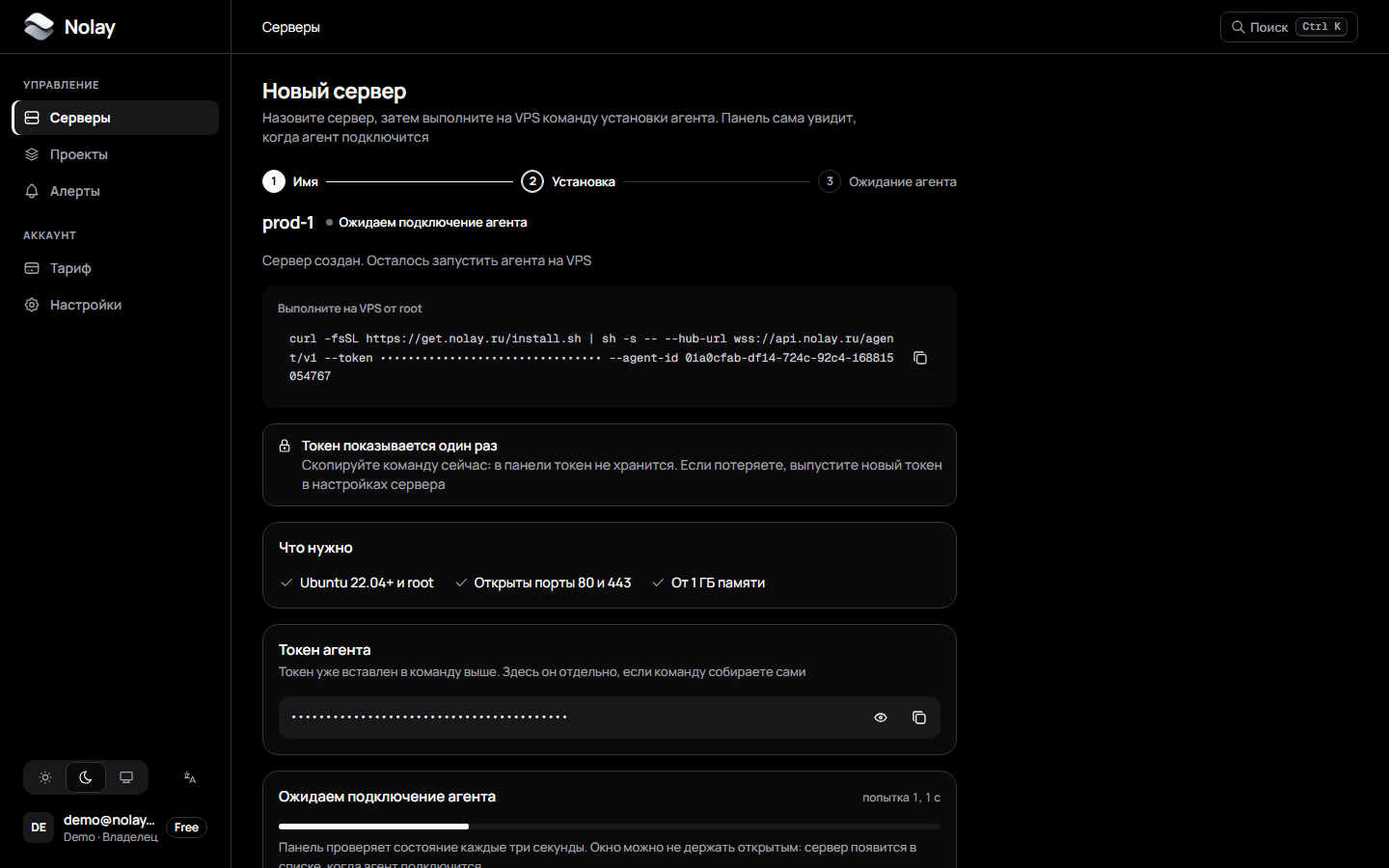Click the agent connection progress bar
The width and height of the screenshot is (1389, 868).
tap(610, 827)
